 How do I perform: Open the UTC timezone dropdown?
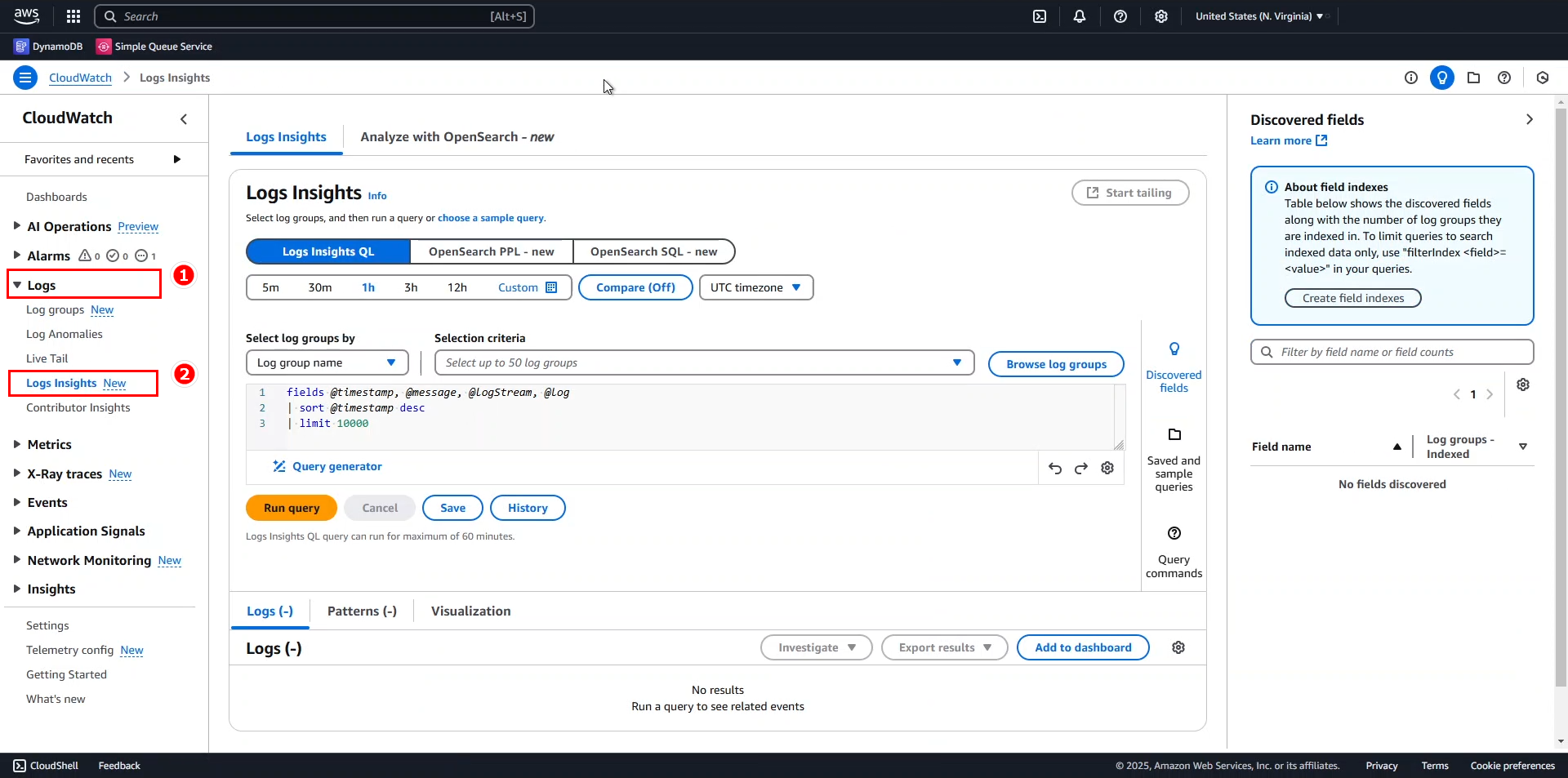pos(755,287)
